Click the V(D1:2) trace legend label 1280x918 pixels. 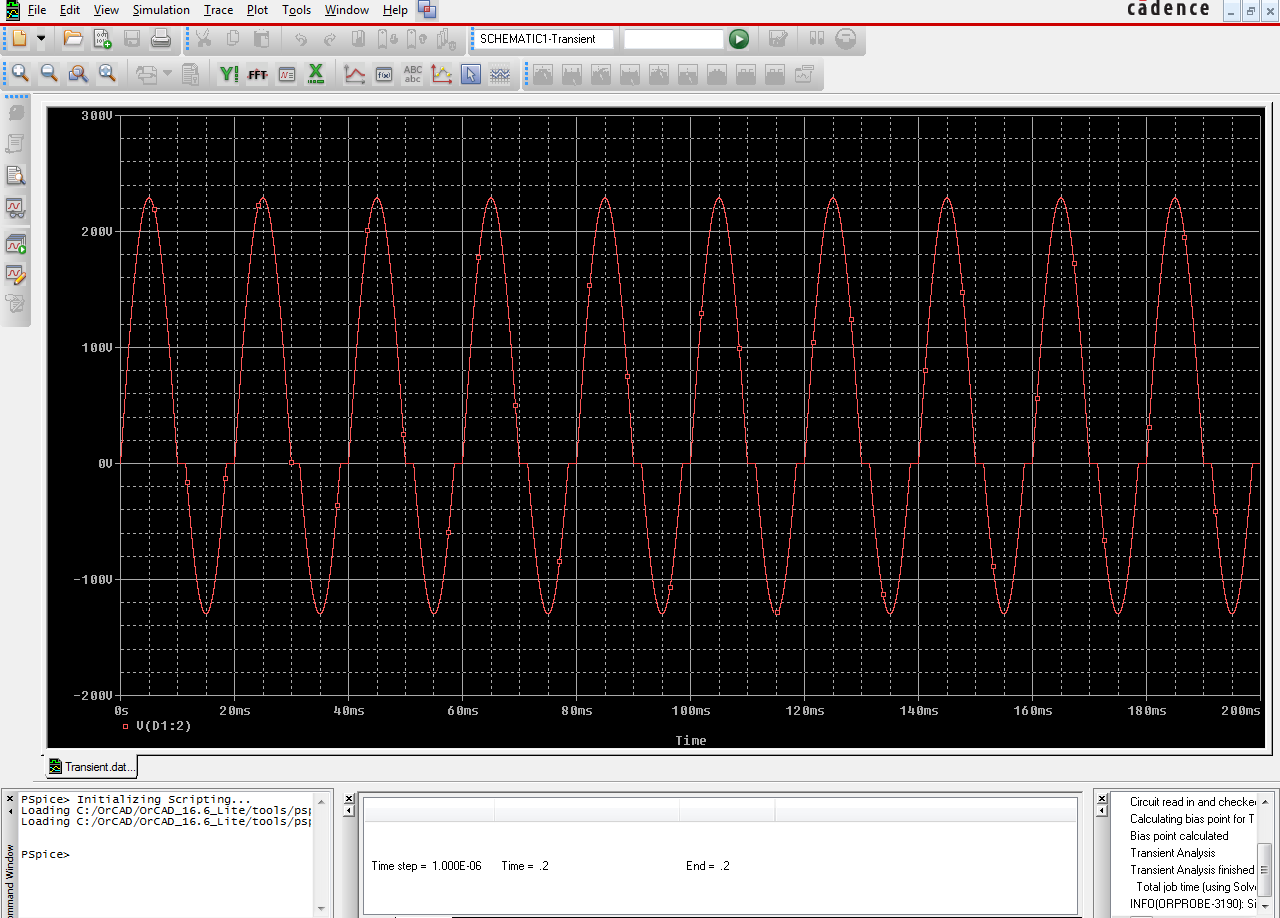point(163,726)
